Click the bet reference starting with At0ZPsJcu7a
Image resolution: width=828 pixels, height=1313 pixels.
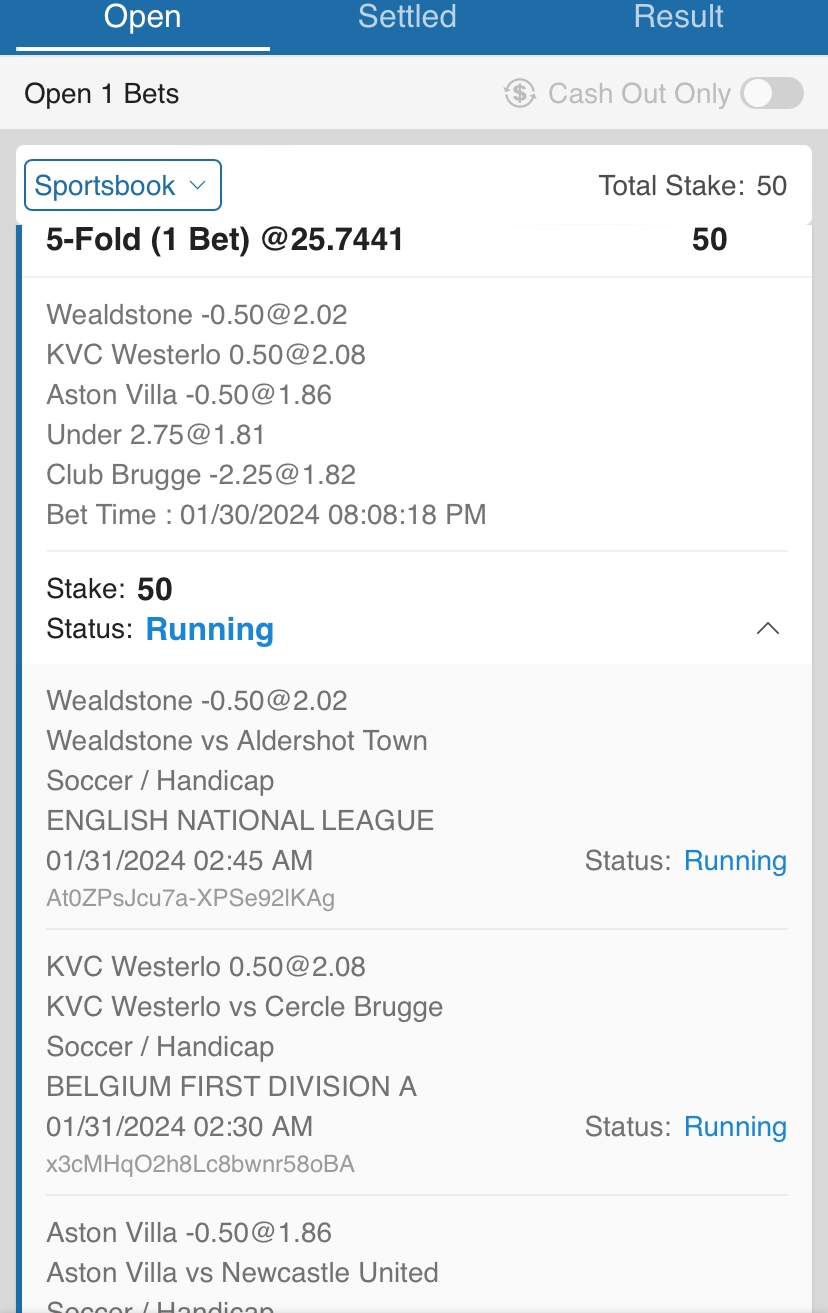(x=191, y=898)
